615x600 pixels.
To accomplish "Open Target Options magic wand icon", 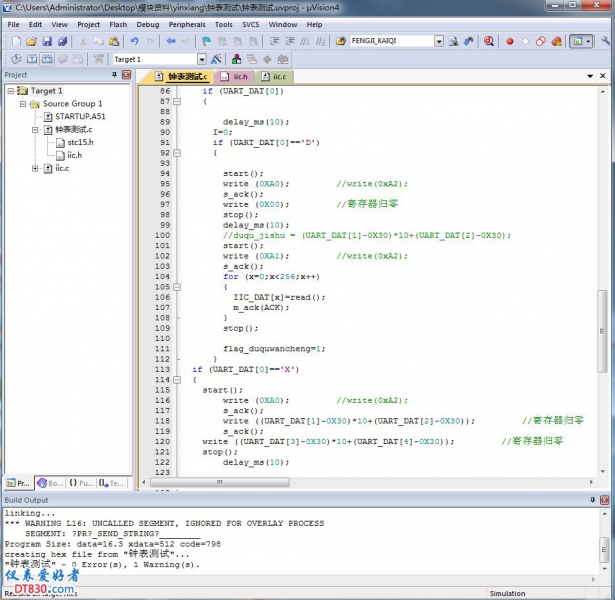I will 216,59.
